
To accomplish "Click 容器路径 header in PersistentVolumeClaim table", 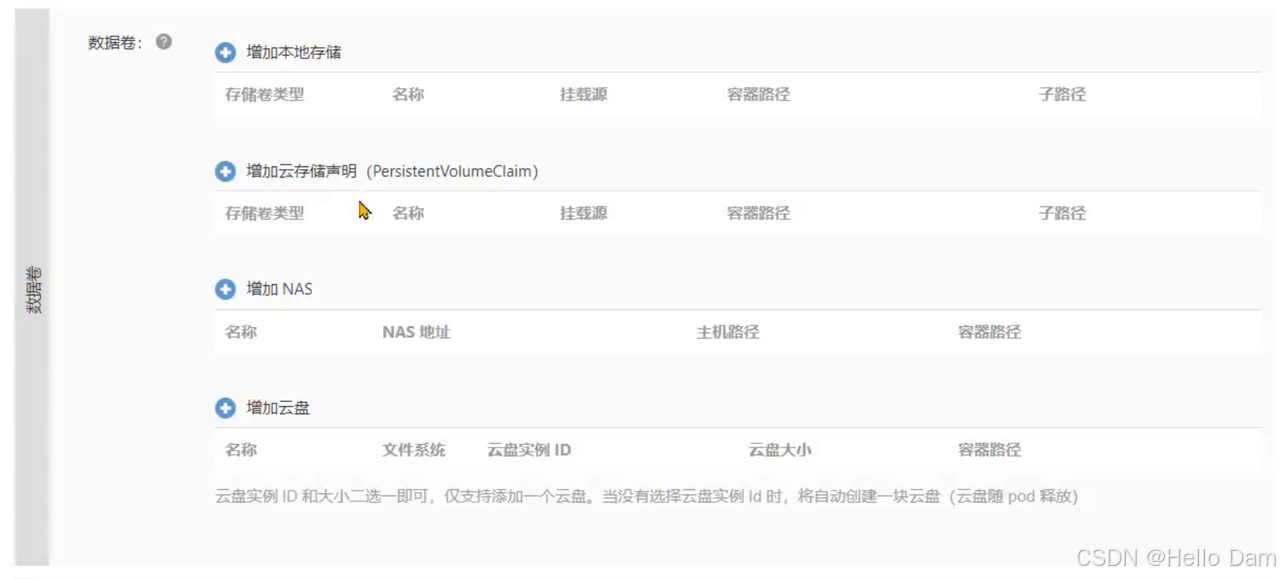I will [x=758, y=213].
